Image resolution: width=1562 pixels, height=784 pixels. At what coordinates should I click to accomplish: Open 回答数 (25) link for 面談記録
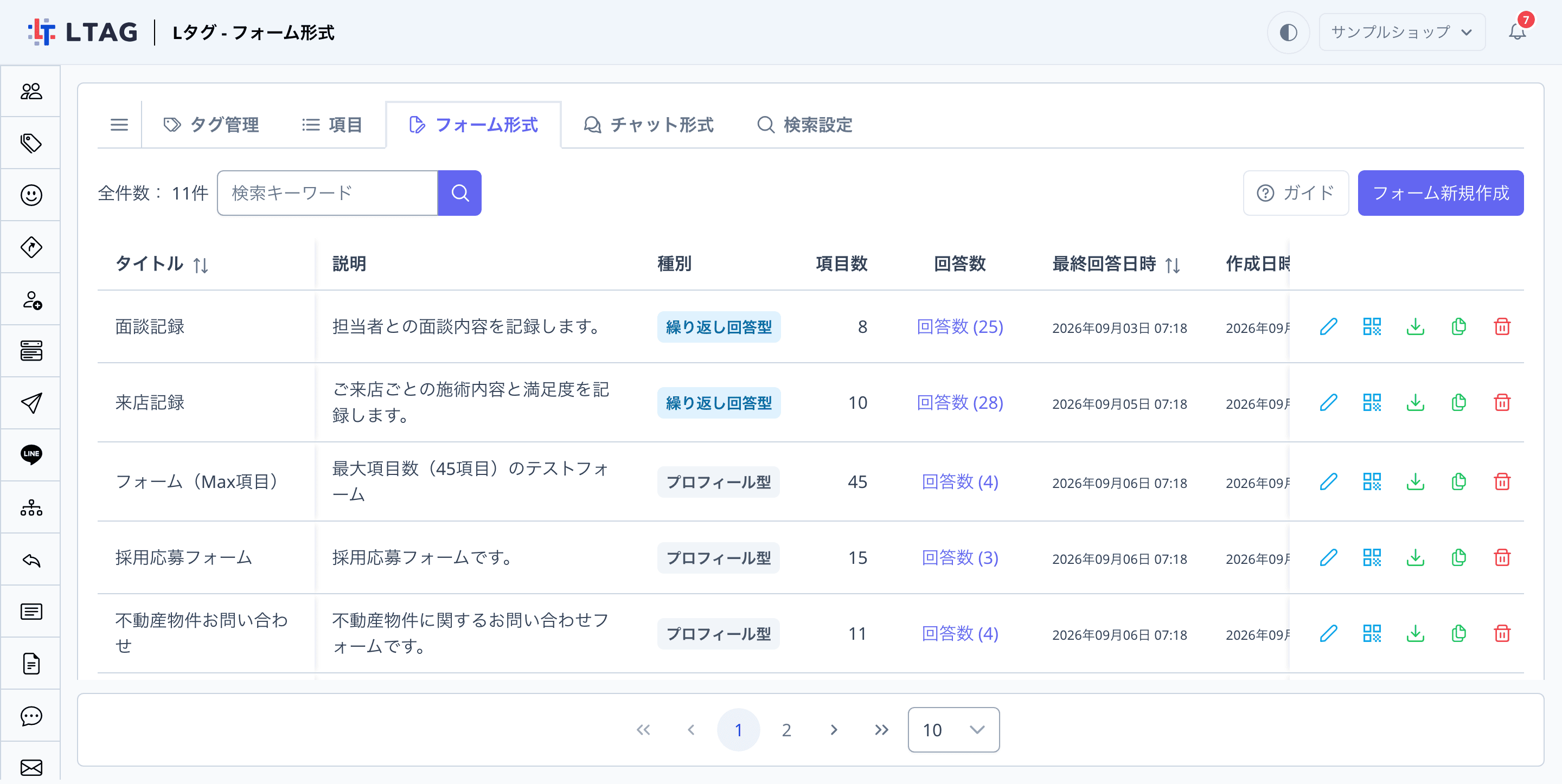960,327
